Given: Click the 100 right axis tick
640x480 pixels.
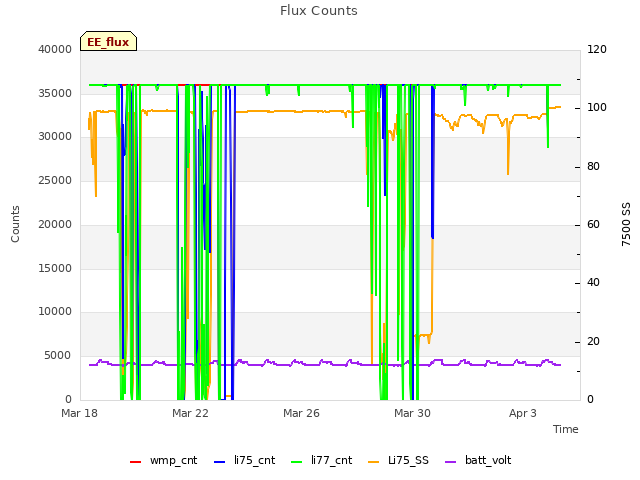Looking at the screenshot, I should pyautogui.click(x=597, y=108).
